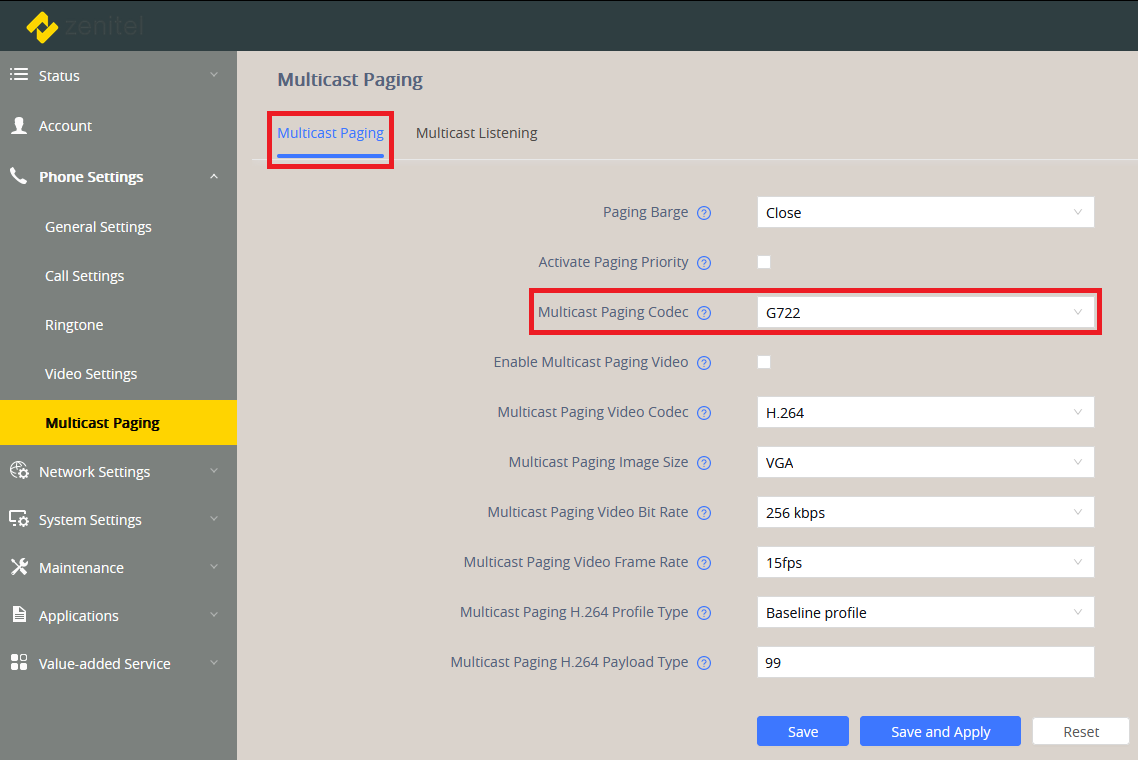Open the Paging Barge dropdown
Image resolution: width=1138 pixels, height=760 pixels.
point(925,212)
